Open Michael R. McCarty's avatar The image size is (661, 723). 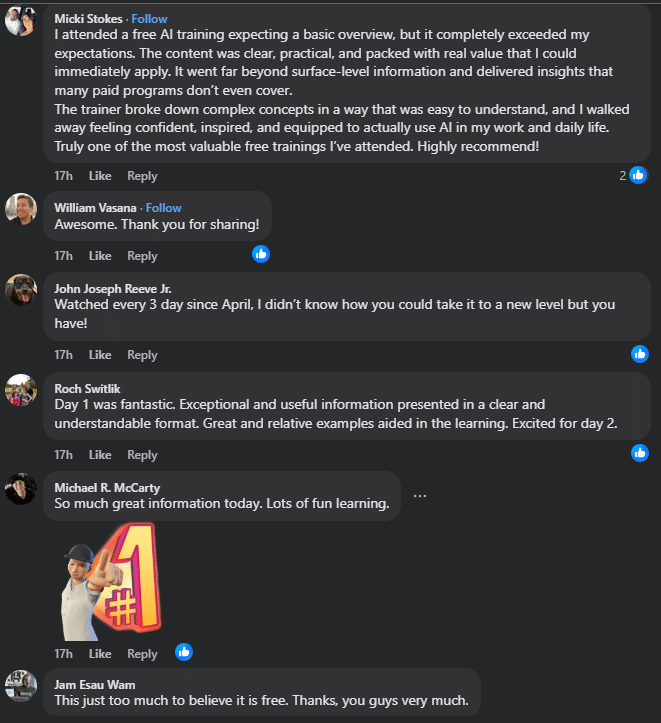(21, 489)
